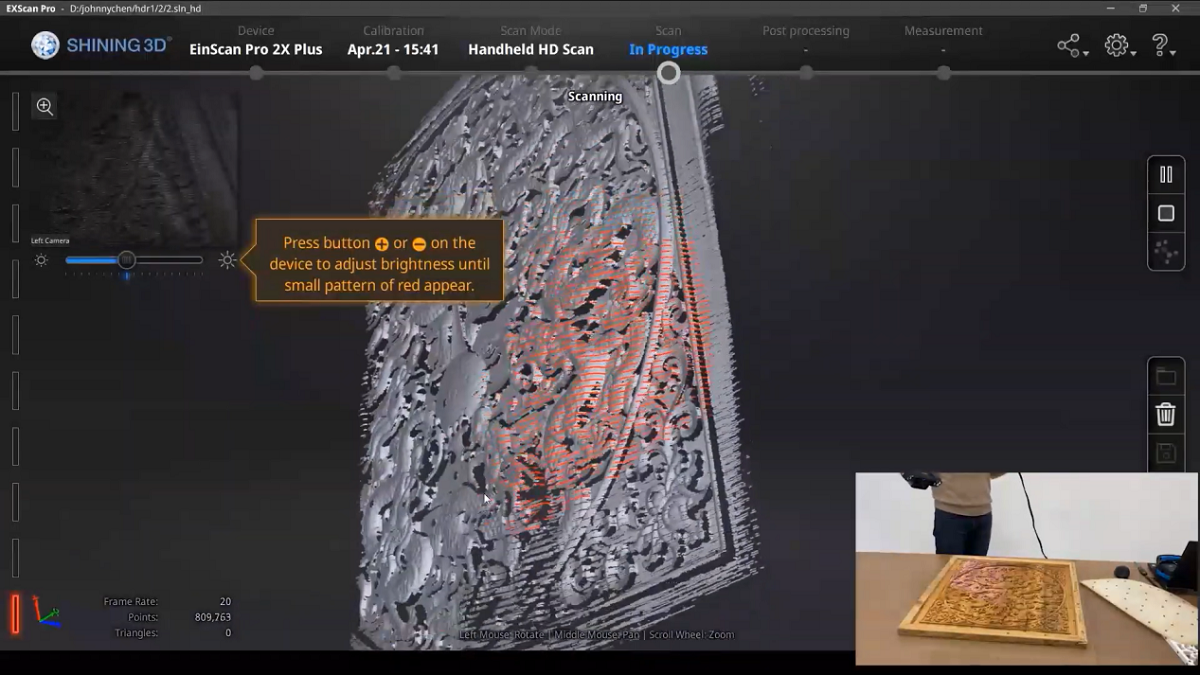This screenshot has height=675, width=1200.
Task: Click the brightness slider handle
Action: [x=127, y=260]
